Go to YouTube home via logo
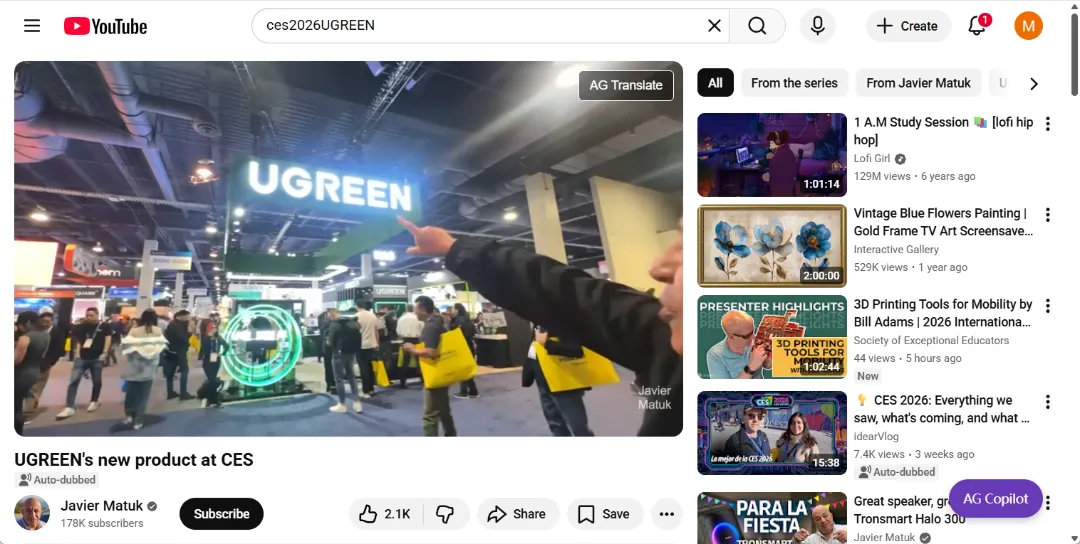 pyautogui.click(x=105, y=26)
